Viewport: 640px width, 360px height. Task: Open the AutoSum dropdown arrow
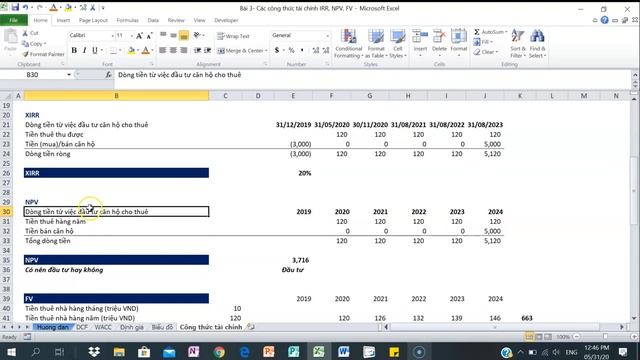point(506,32)
